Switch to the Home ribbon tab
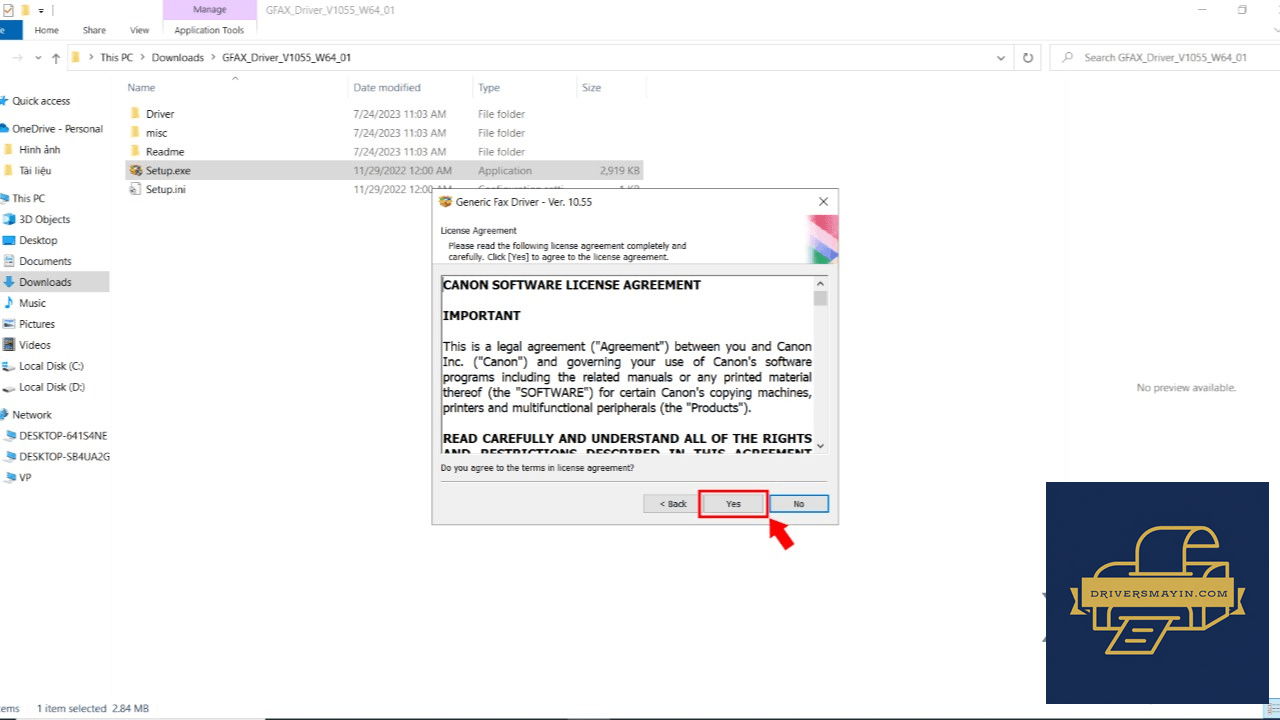Image resolution: width=1280 pixels, height=720 pixels. [x=46, y=30]
